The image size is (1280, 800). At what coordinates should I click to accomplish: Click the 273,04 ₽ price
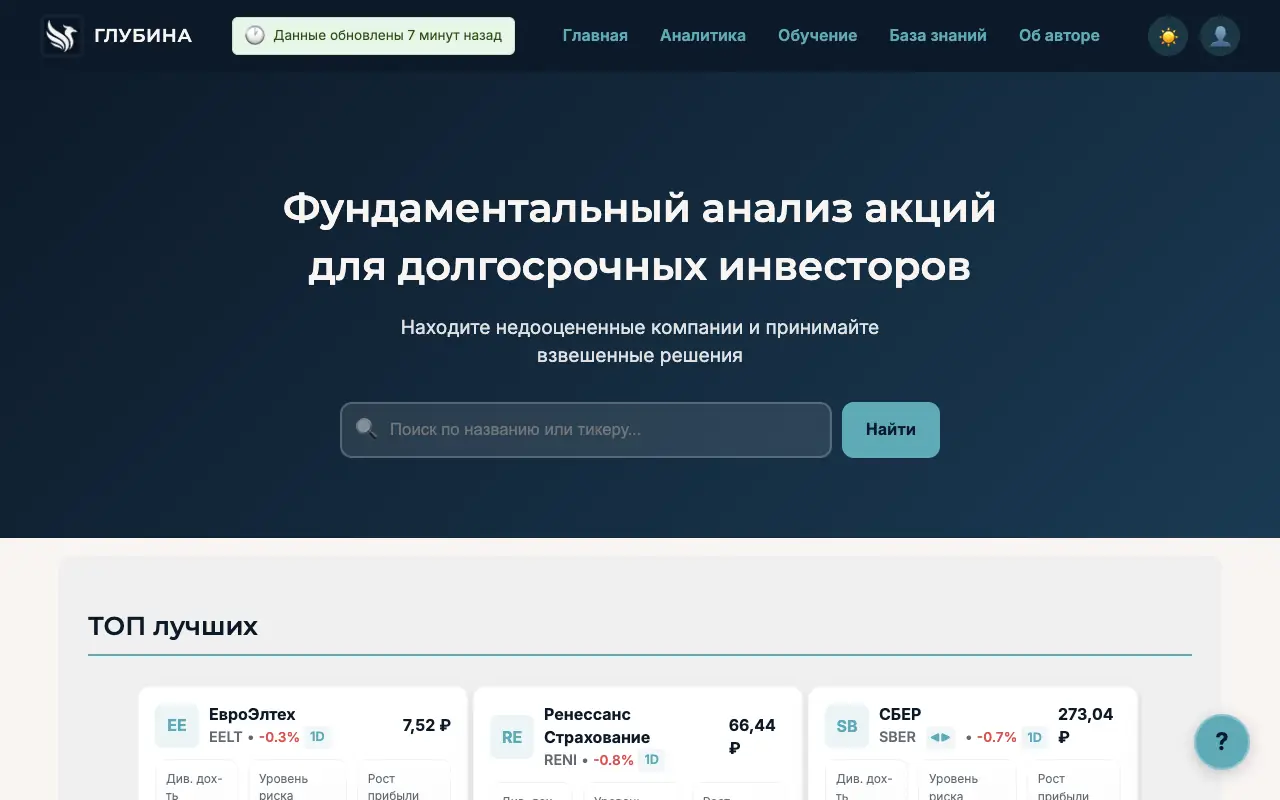click(1085, 726)
